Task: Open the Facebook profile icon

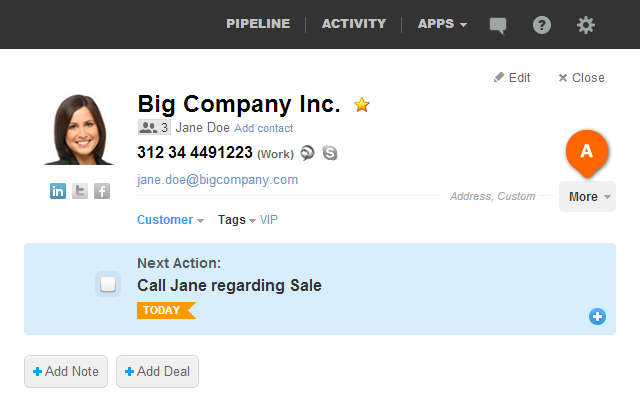Action: (102, 191)
